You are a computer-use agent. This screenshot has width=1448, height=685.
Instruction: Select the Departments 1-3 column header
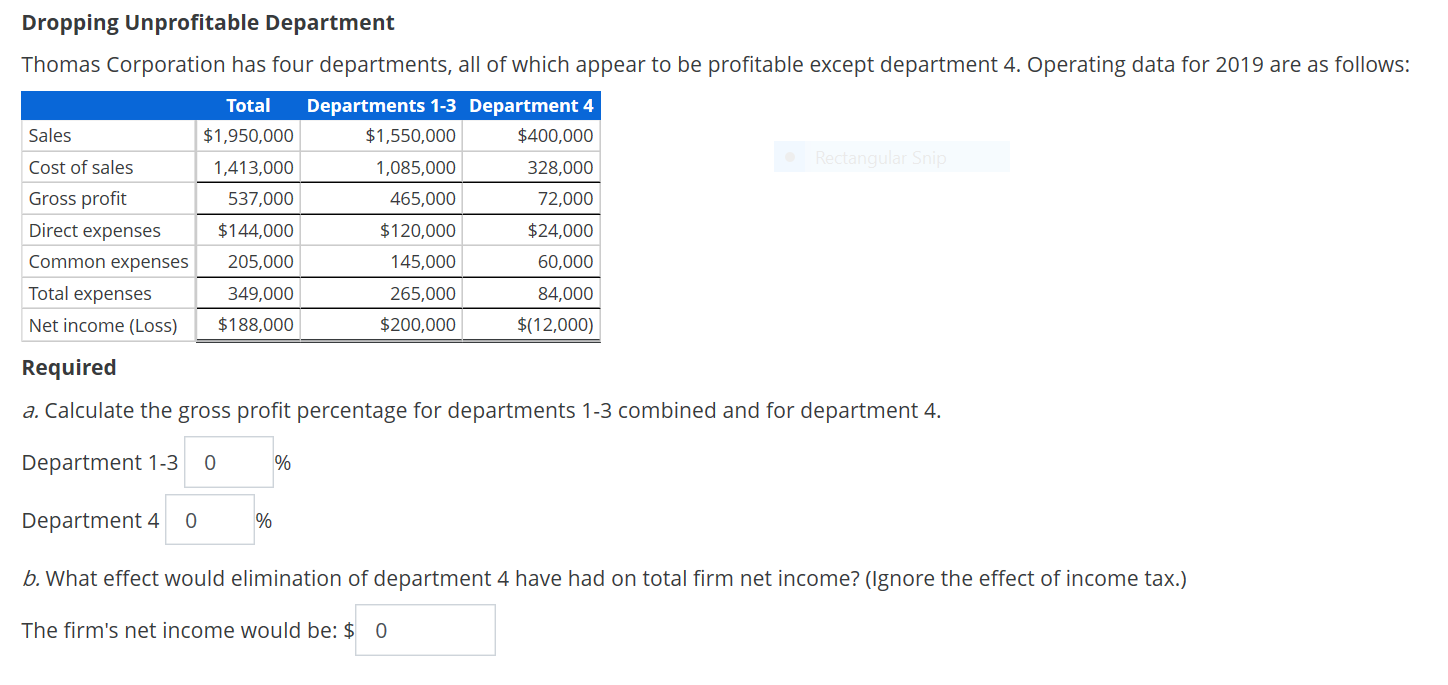click(381, 105)
